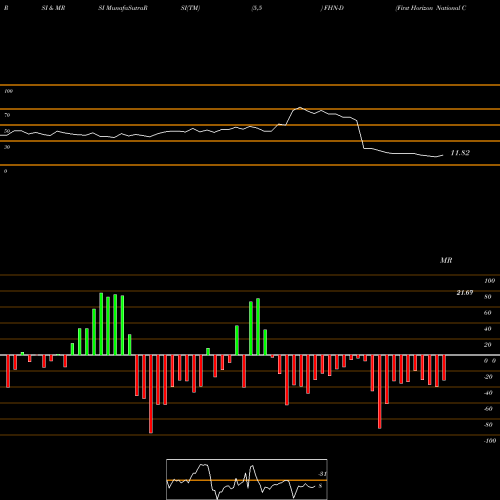This screenshot has width=500, height=500.
Task: Click the RSI current value "11.82"
Action: [x=460, y=153]
